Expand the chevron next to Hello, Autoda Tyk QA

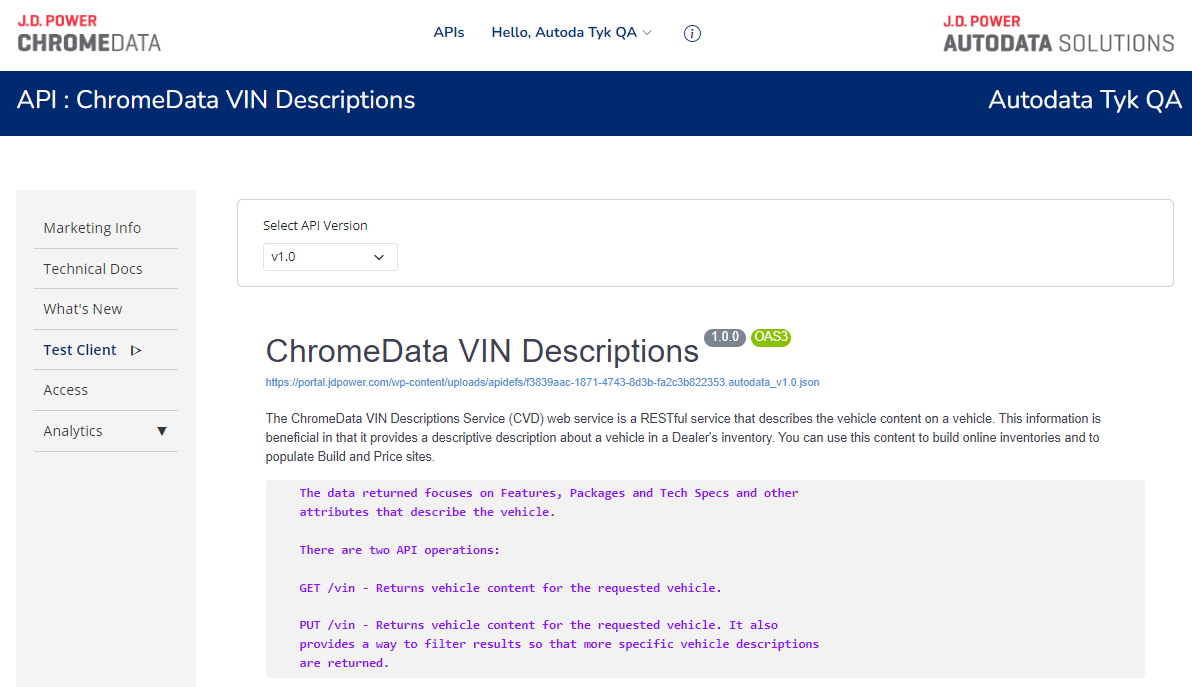point(647,33)
